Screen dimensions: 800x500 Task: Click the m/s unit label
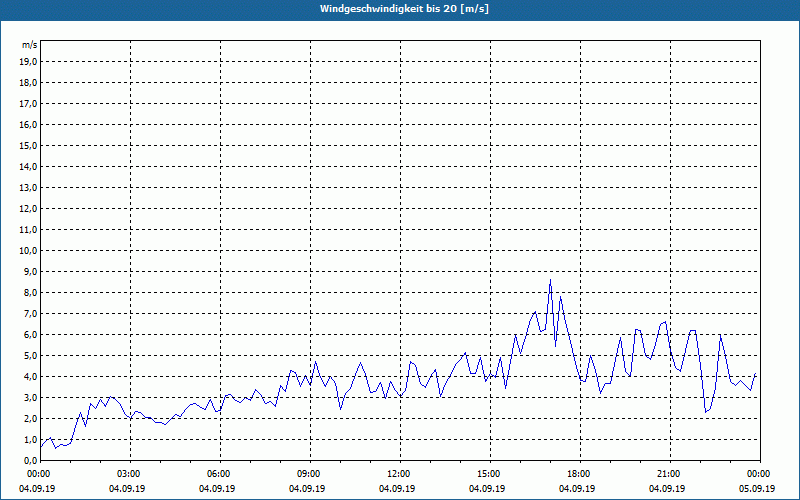30,45
